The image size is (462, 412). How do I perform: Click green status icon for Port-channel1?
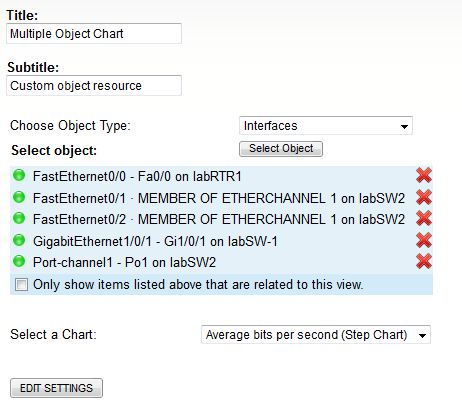tap(19, 261)
